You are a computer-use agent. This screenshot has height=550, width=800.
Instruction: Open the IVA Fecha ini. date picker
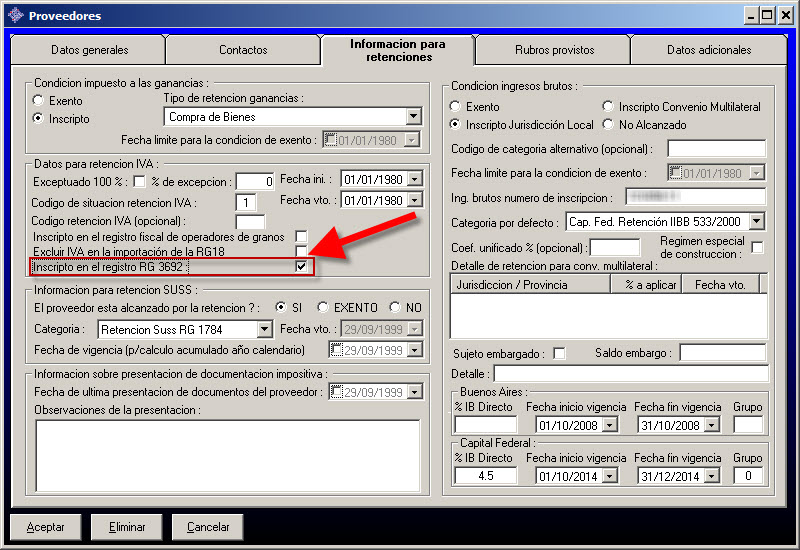(412, 180)
